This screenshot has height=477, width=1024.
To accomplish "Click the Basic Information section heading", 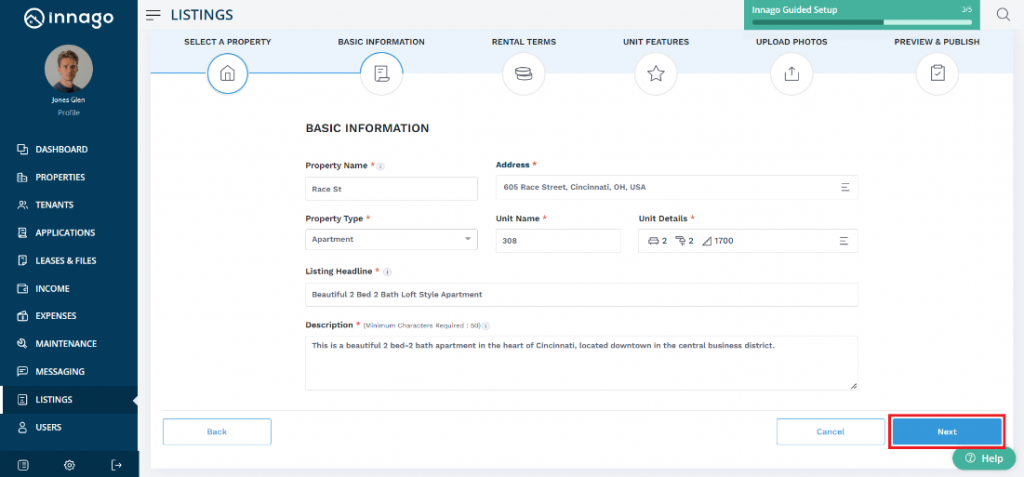I will [x=367, y=129].
